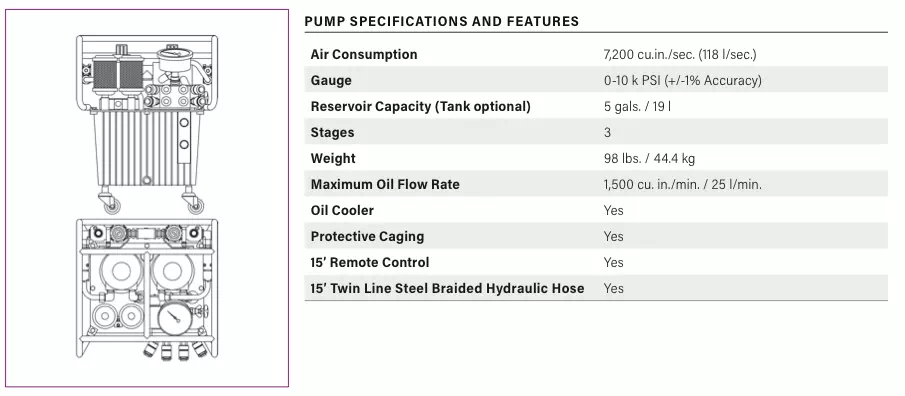Image resolution: width=905 pixels, height=396 pixels.
Task: Click the left caster wheel on the pump drawing
Action: click(x=111, y=203)
